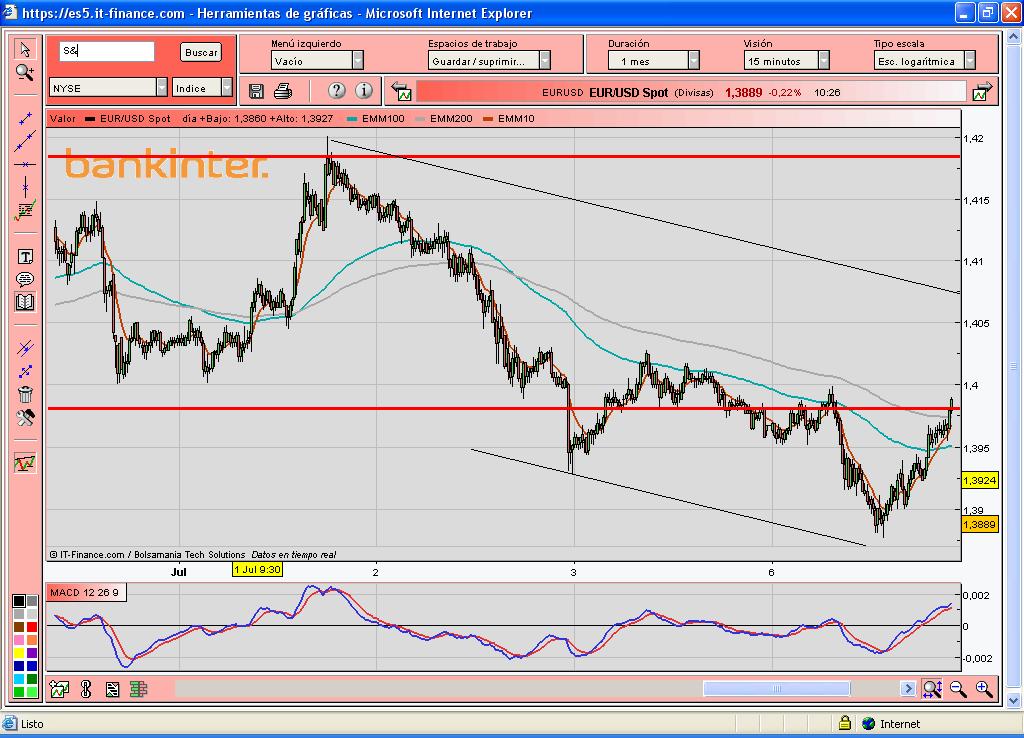Open the Indice type dropdown
This screenshot has width=1024, height=738.
pos(202,88)
